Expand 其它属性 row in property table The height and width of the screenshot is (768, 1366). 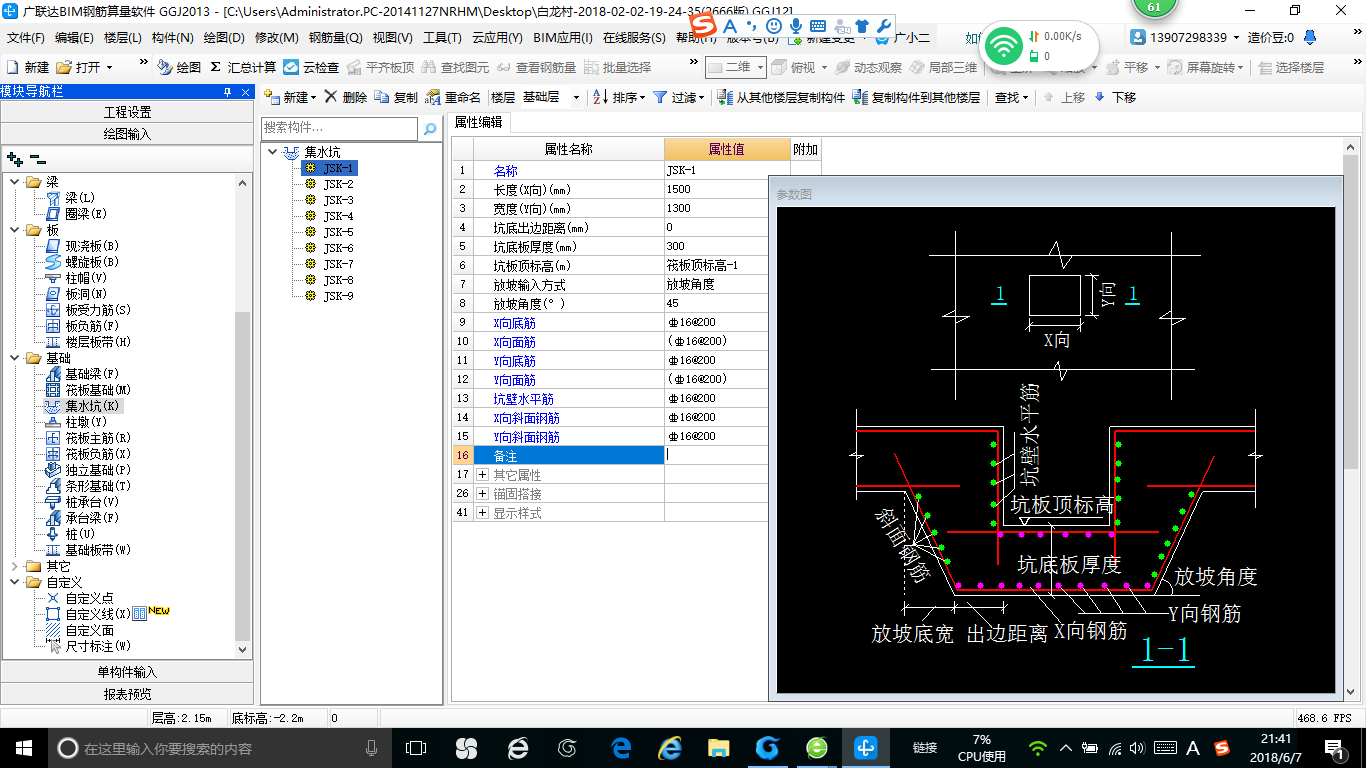click(483, 474)
